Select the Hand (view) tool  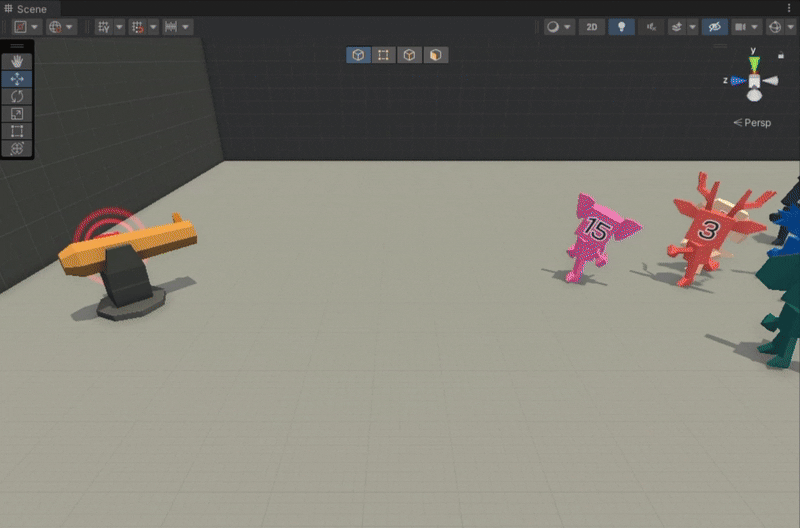[x=17, y=62]
